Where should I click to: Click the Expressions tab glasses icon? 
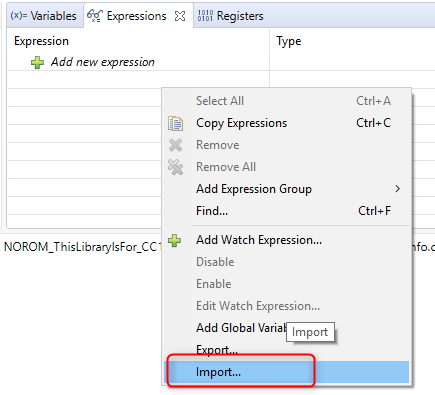pos(94,16)
